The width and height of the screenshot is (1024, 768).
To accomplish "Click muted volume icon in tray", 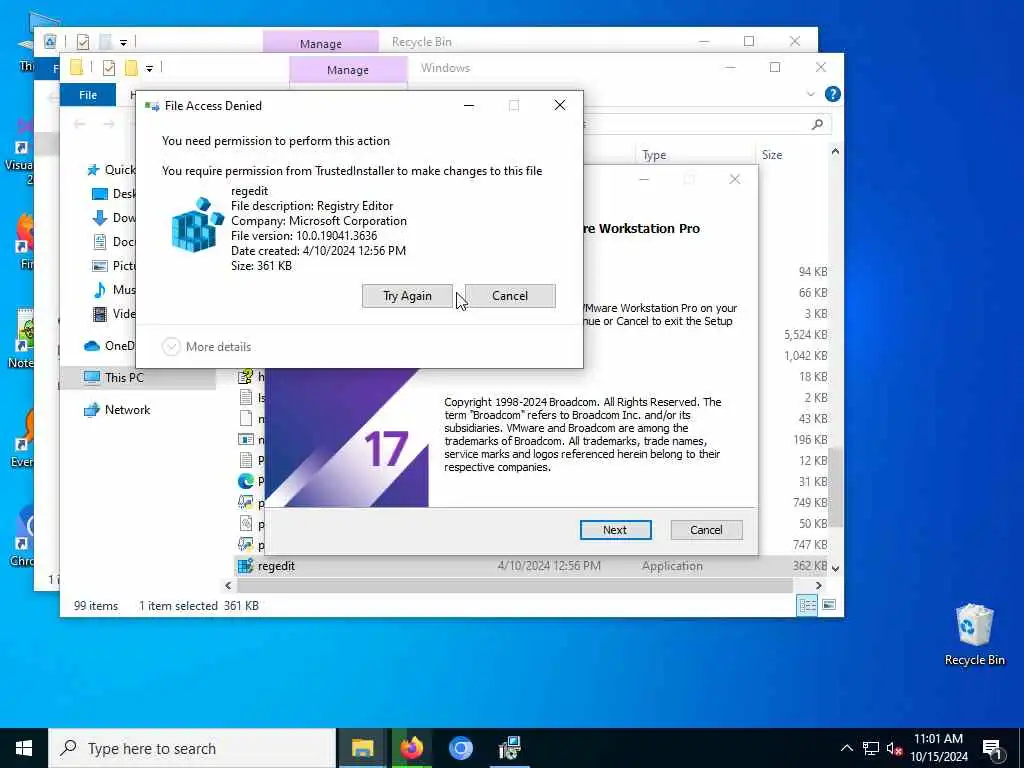I will [x=894, y=748].
